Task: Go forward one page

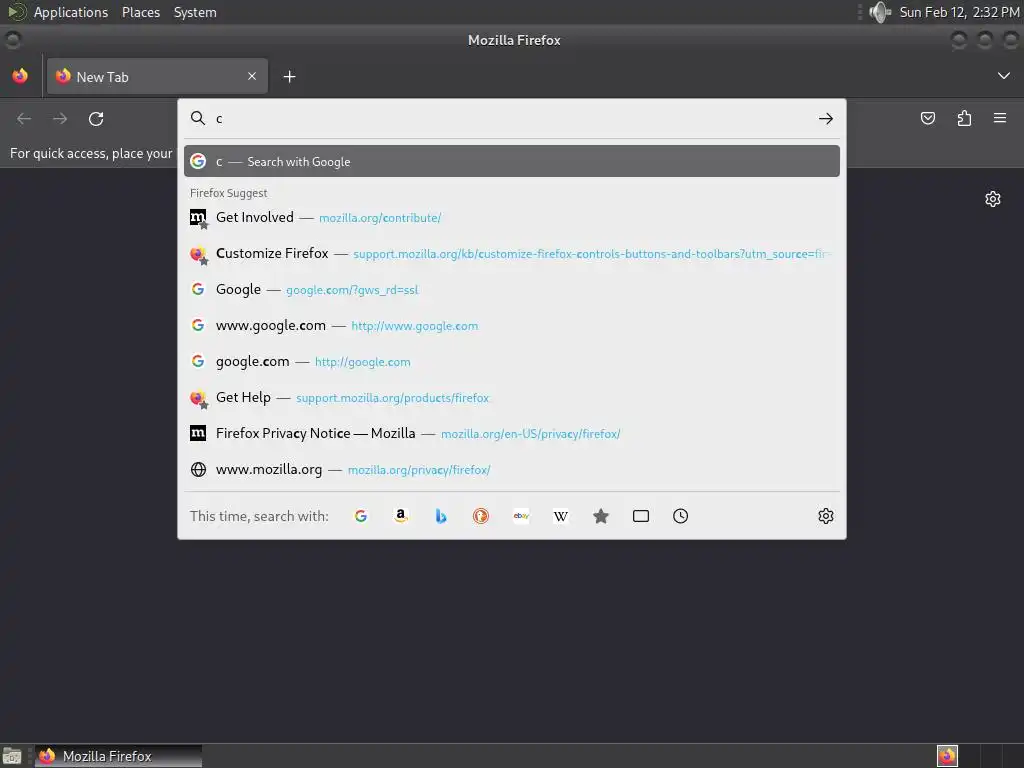Action: 60,118
